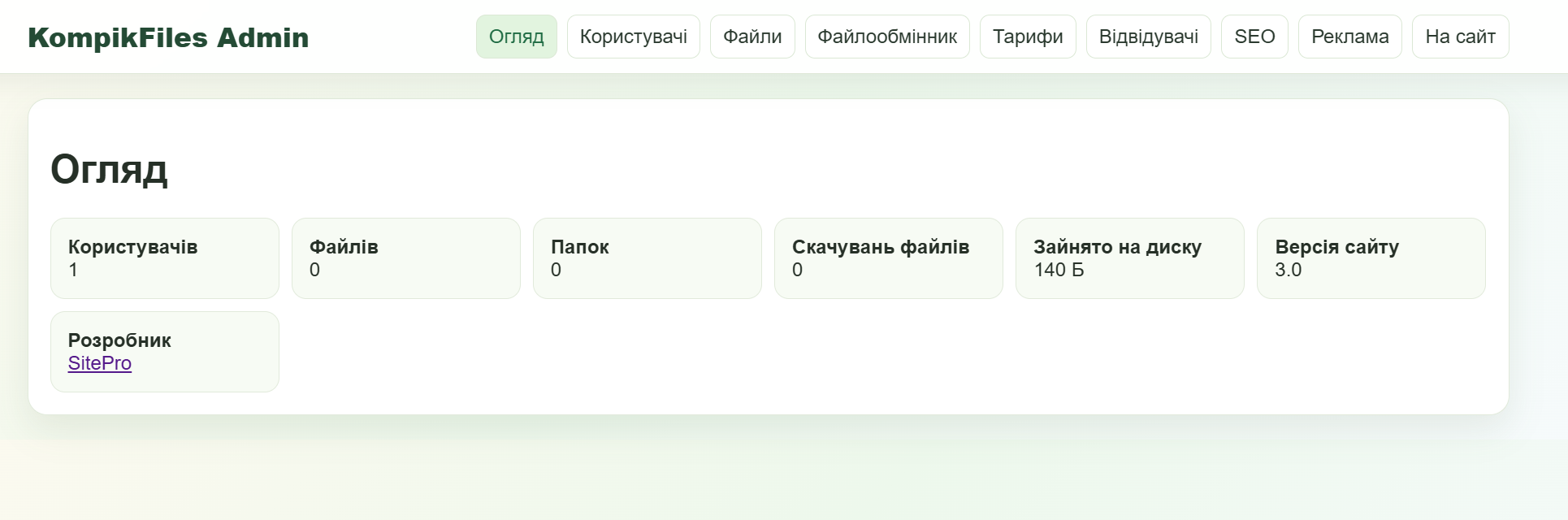Open the Огляд navigation tab
This screenshot has height=520, width=1568.
tap(517, 37)
